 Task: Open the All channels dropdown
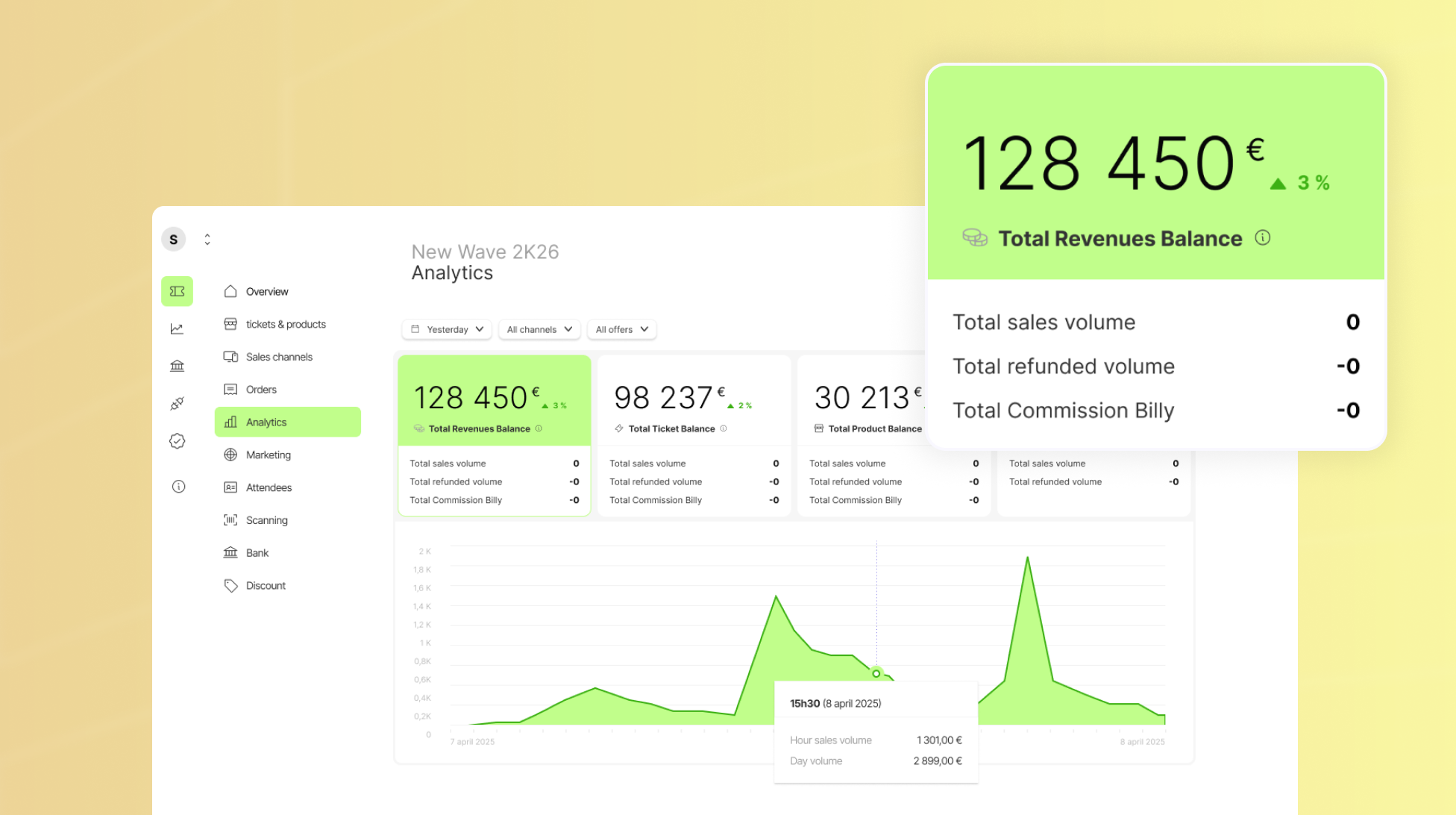tap(539, 329)
